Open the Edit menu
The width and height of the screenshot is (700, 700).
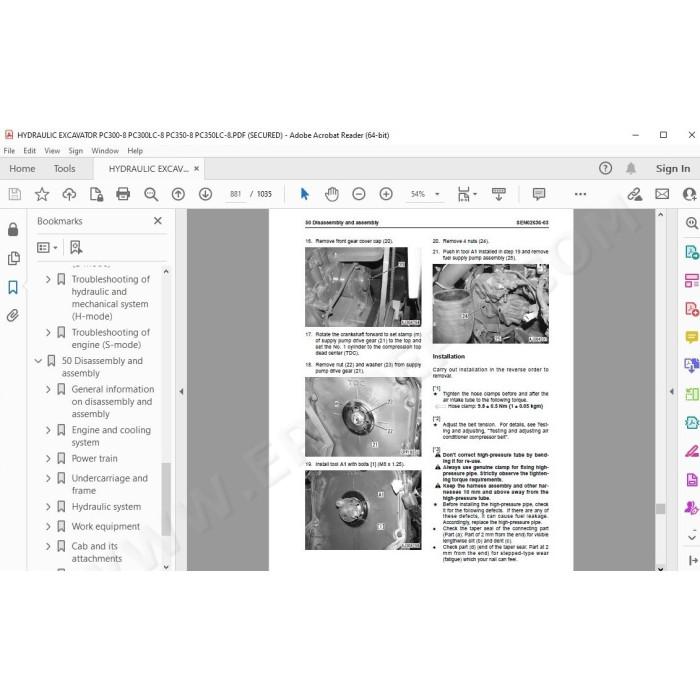tap(29, 151)
